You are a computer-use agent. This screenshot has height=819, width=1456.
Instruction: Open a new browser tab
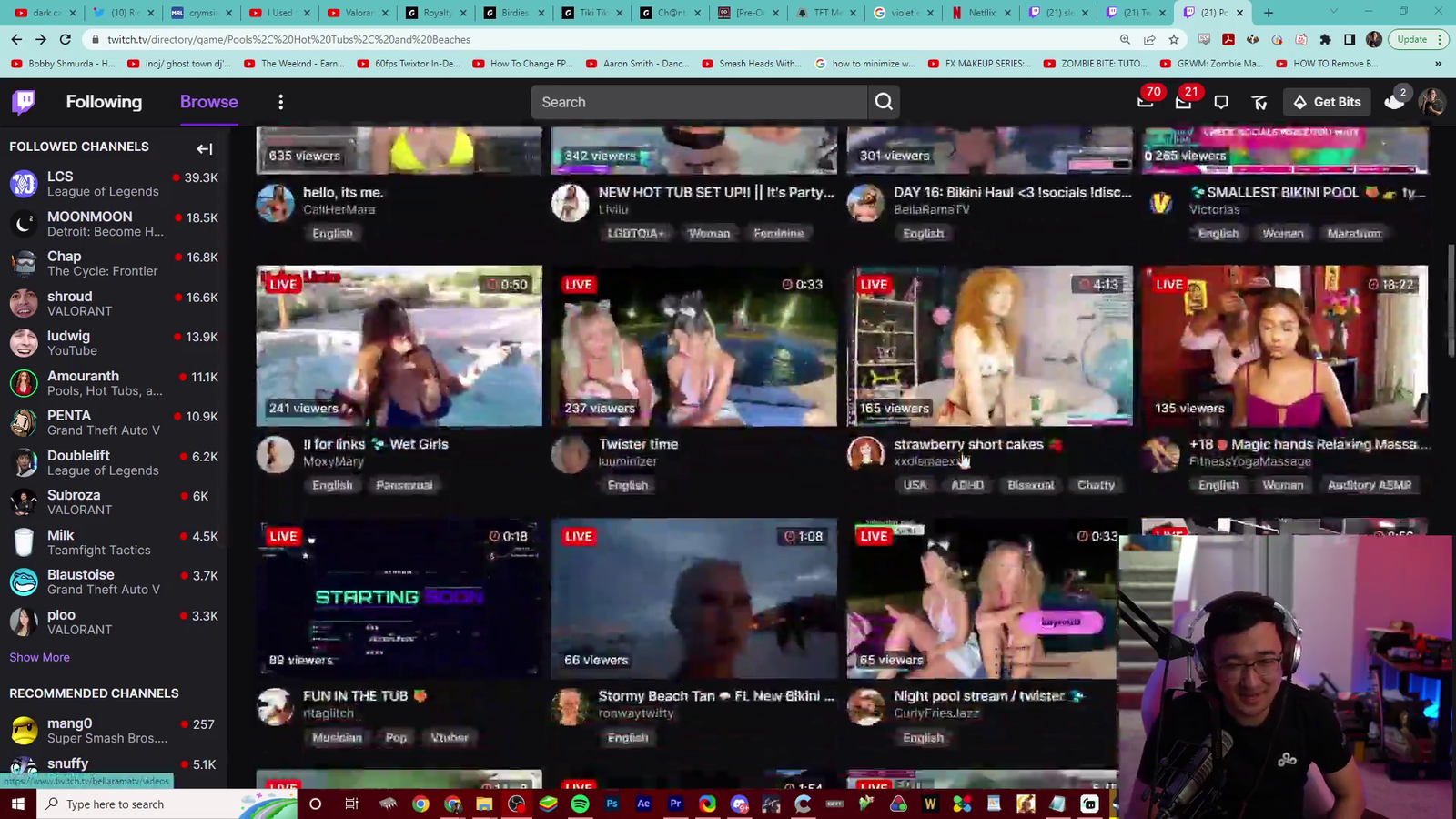point(1269,13)
